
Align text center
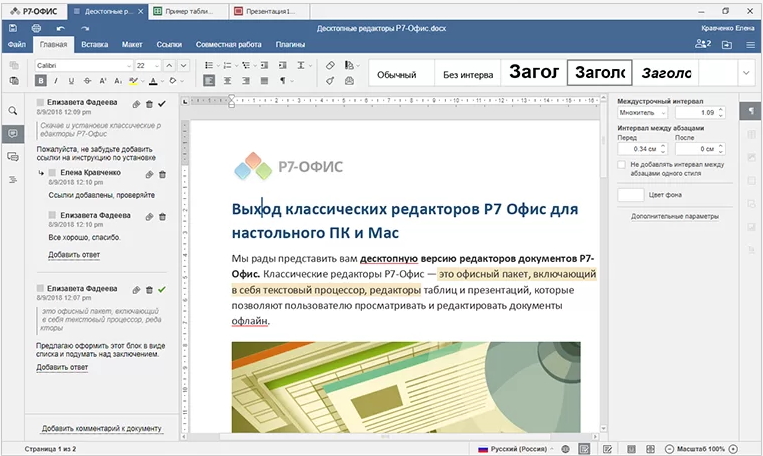coord(227,80)
